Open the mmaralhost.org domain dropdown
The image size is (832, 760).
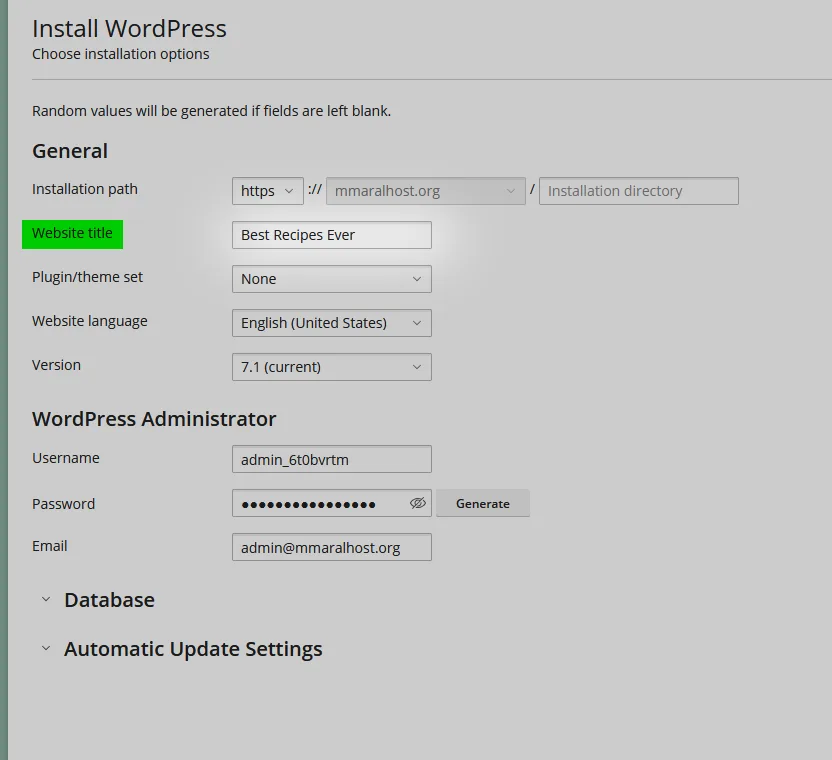[426, 191]
